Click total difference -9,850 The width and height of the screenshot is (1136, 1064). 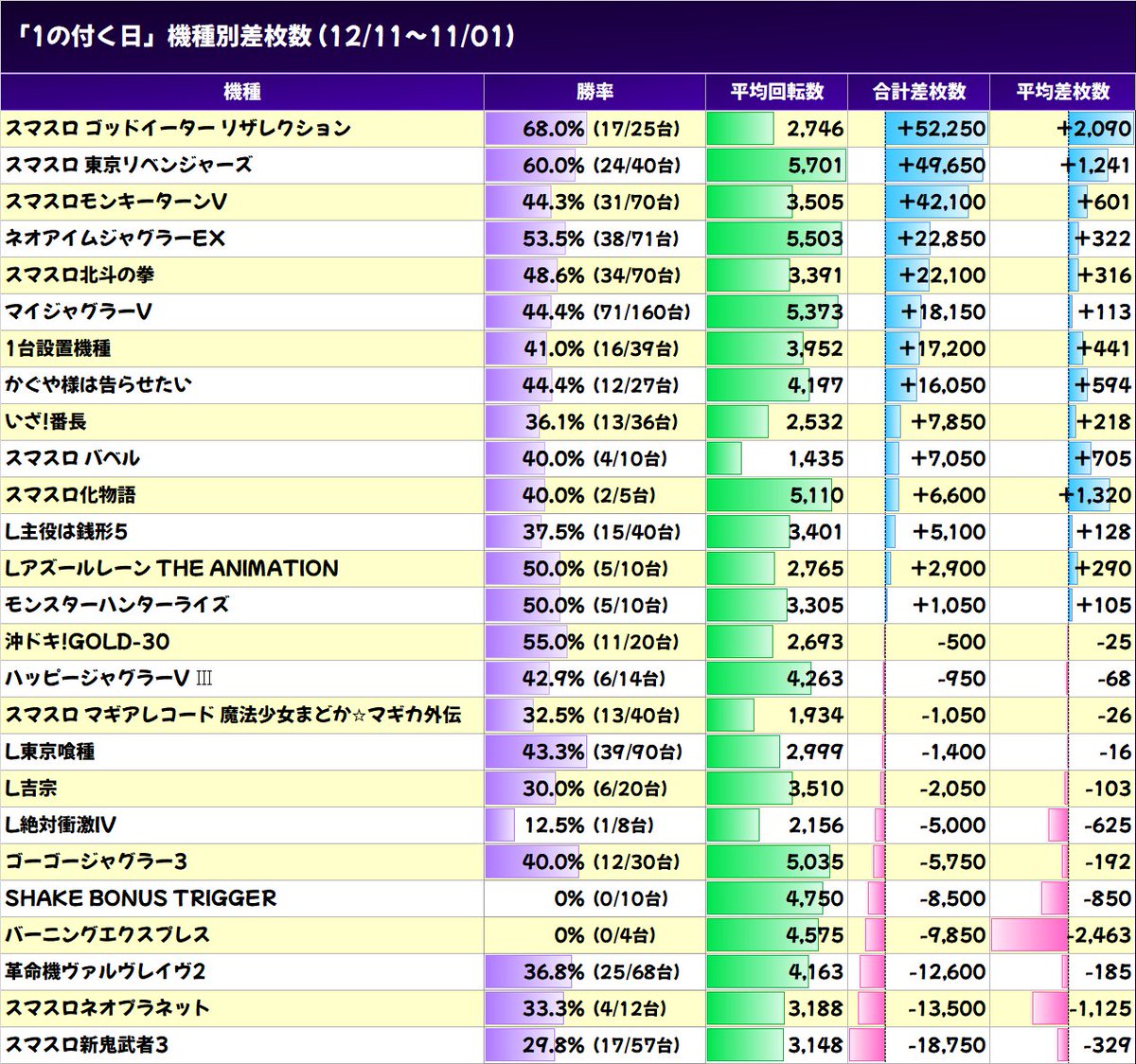(x=952, y=935)
